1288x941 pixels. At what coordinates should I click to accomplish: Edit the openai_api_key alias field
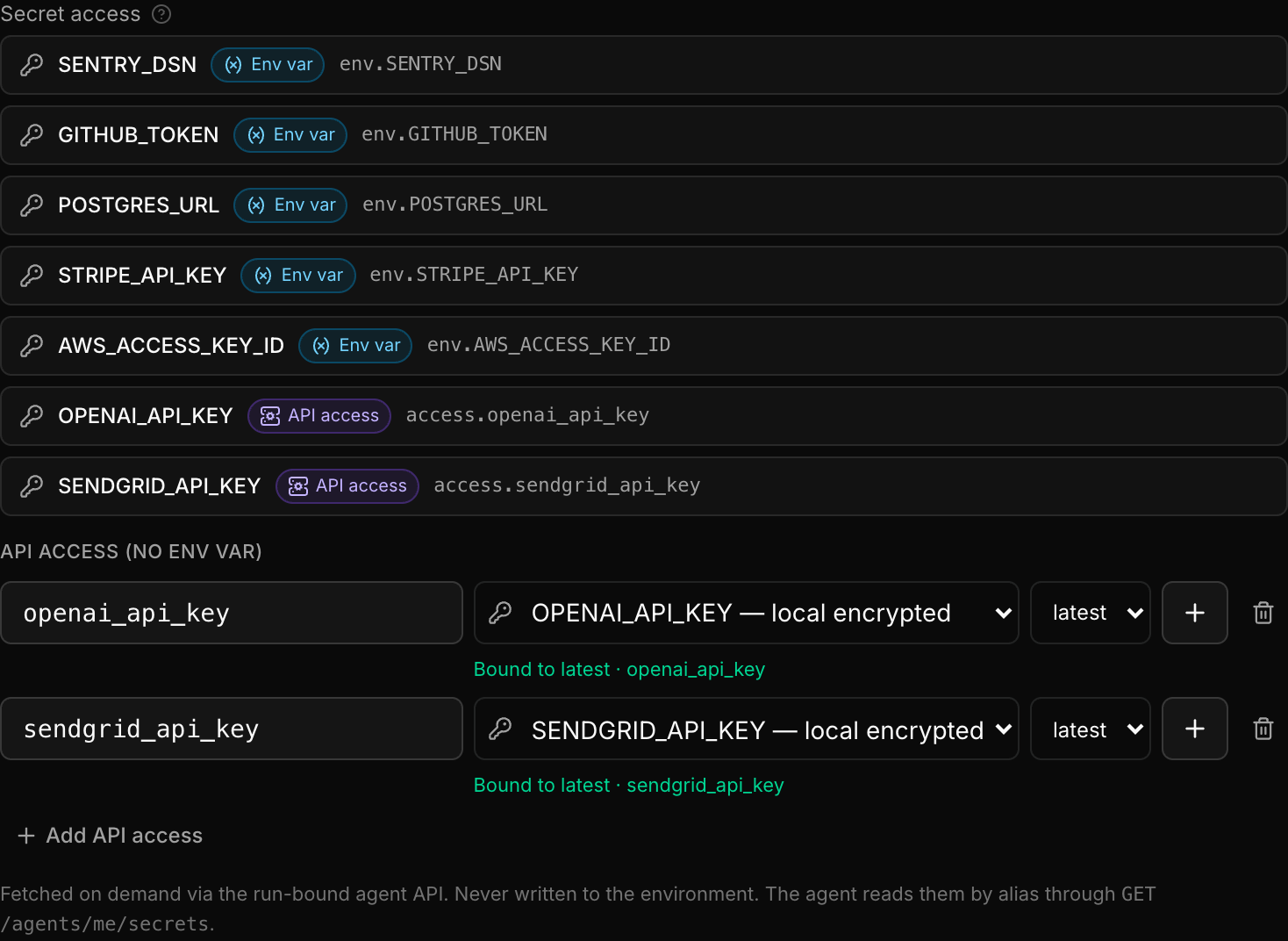point(232,613)
